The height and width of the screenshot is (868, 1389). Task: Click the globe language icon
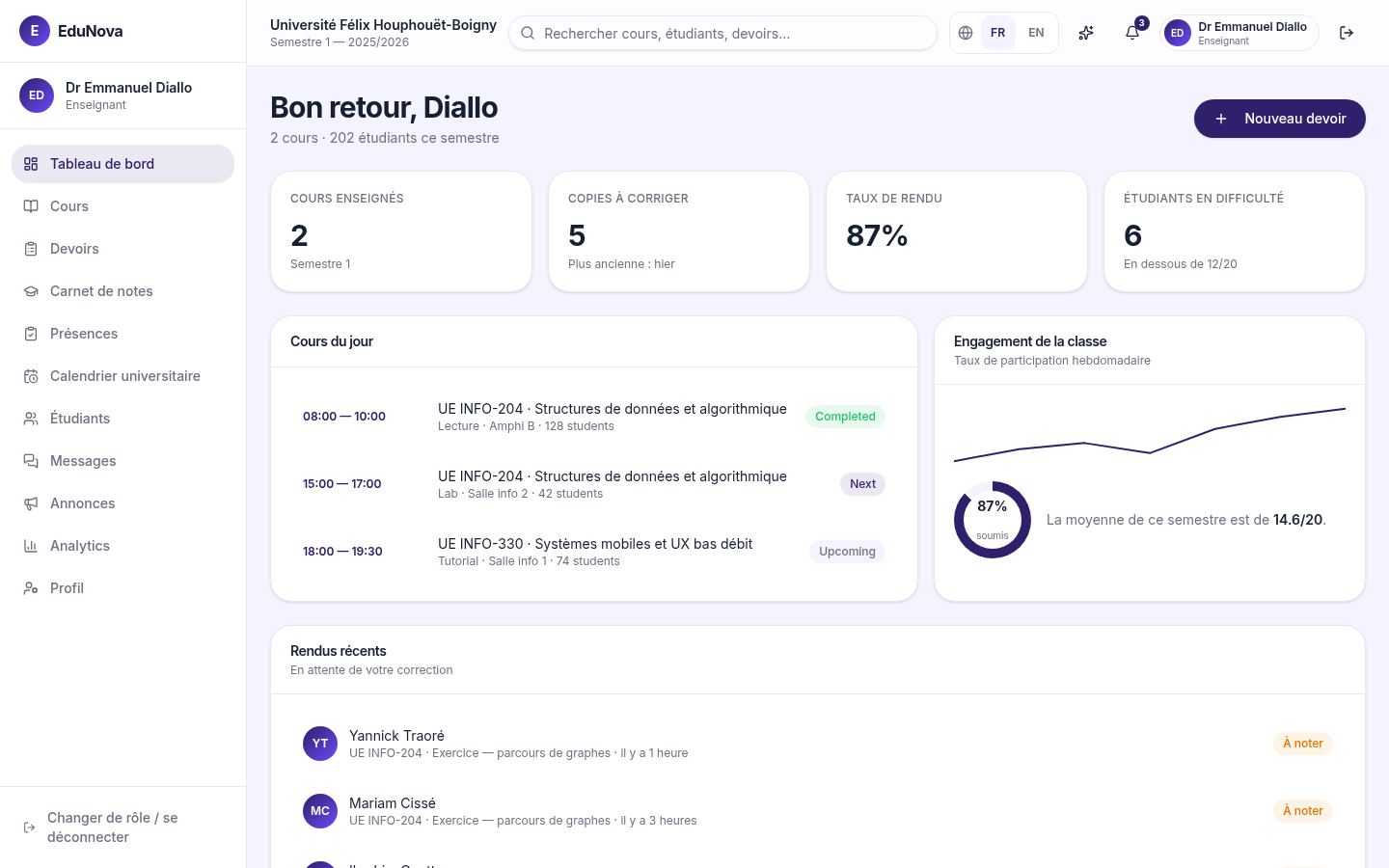coord(966,33)
